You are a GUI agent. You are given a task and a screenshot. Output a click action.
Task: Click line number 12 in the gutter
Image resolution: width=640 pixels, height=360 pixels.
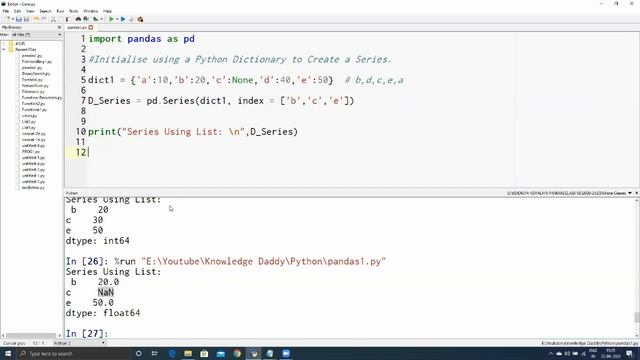pos(81,152)
